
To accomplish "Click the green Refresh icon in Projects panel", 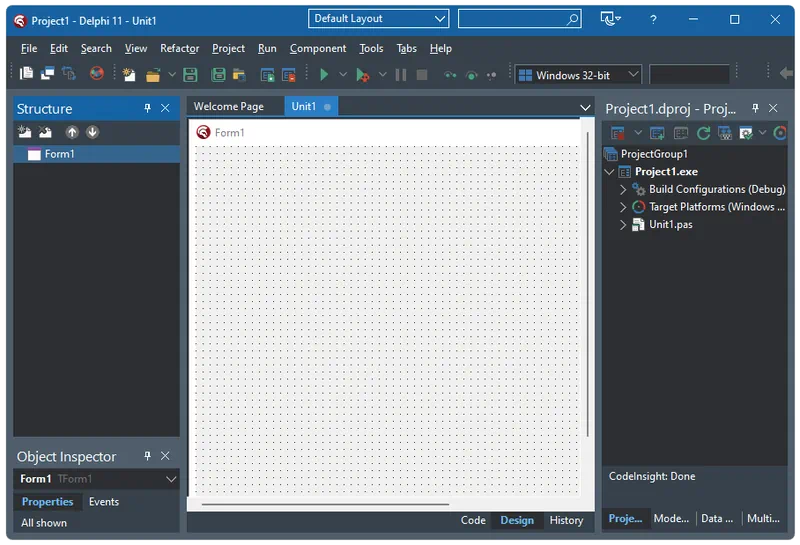I will 704,133.
